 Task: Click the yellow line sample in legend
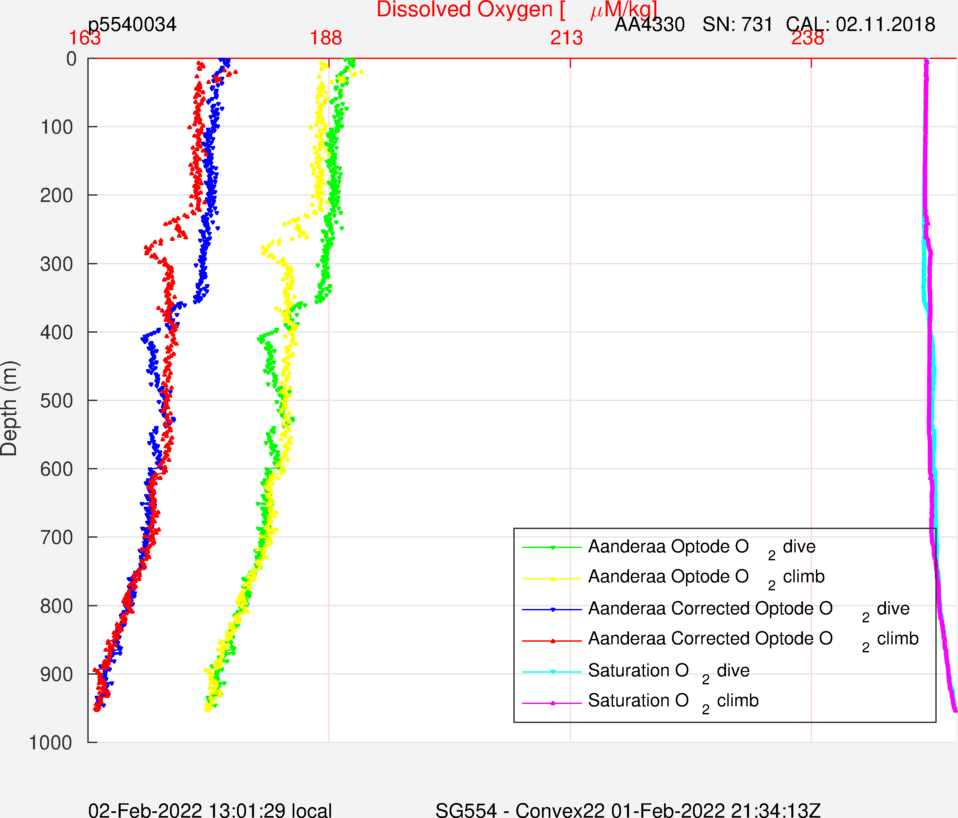552,578
